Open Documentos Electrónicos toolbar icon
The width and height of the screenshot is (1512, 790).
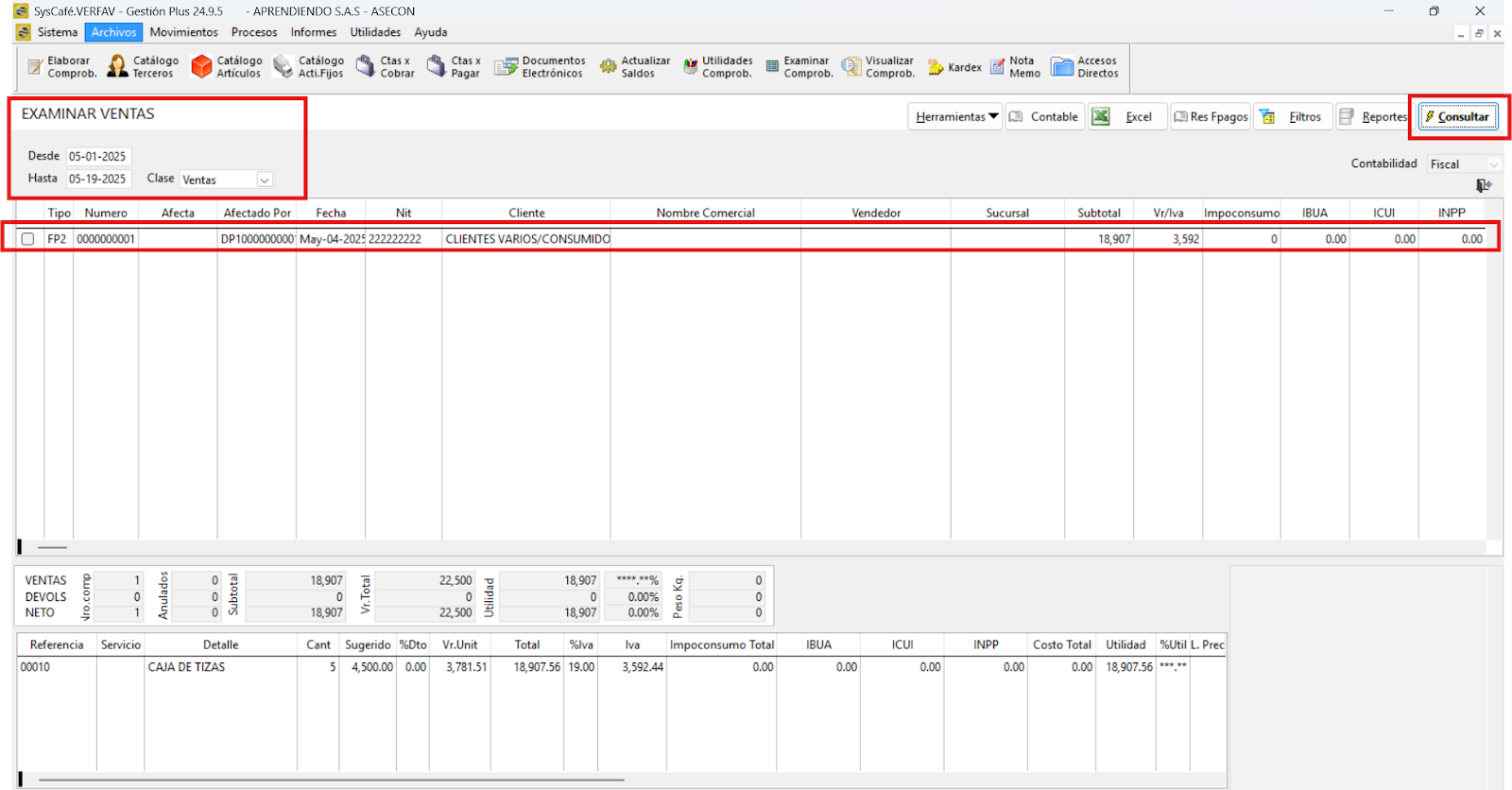point(507,66)
